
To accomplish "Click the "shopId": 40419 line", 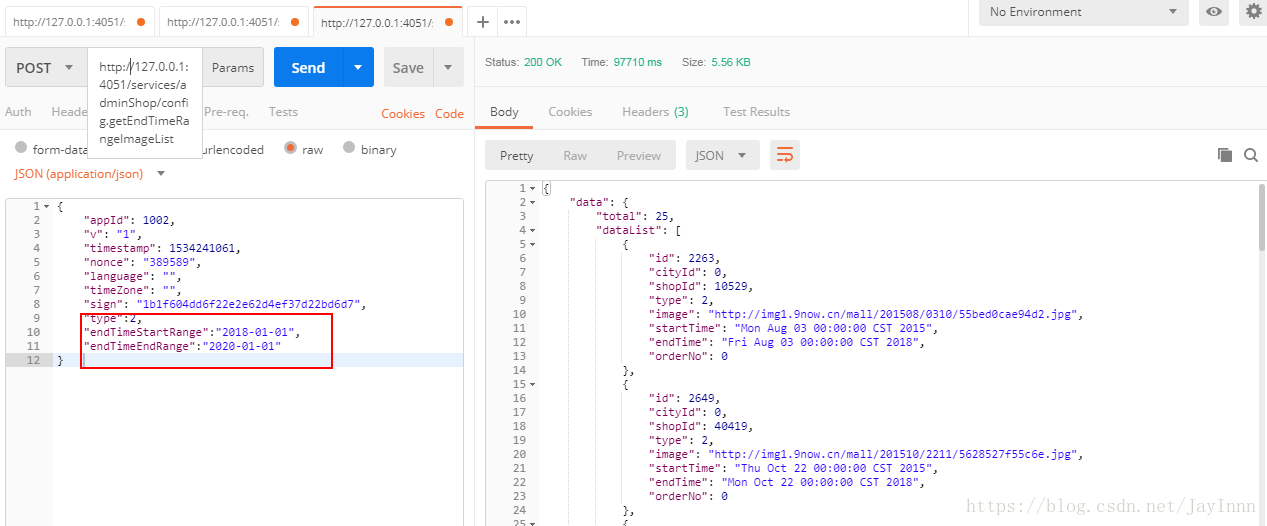I will (701, 426).
